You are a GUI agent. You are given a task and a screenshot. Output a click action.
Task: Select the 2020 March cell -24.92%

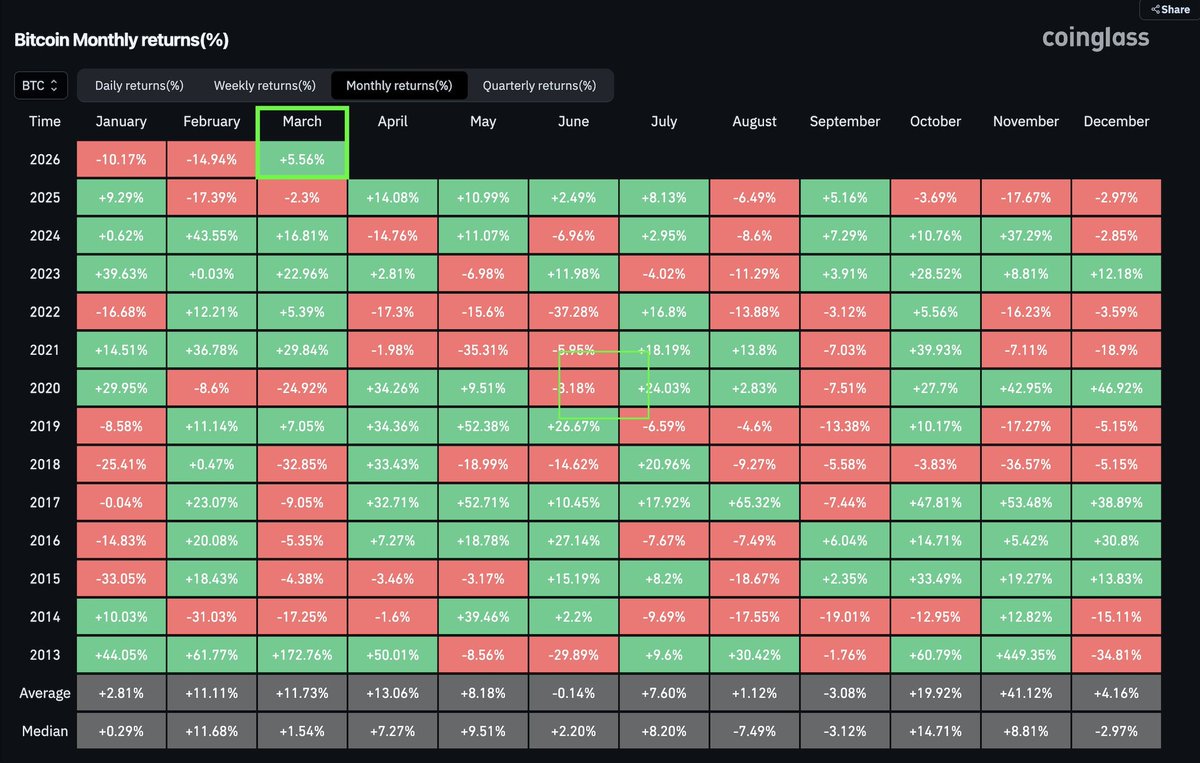[x=302, y=388]
